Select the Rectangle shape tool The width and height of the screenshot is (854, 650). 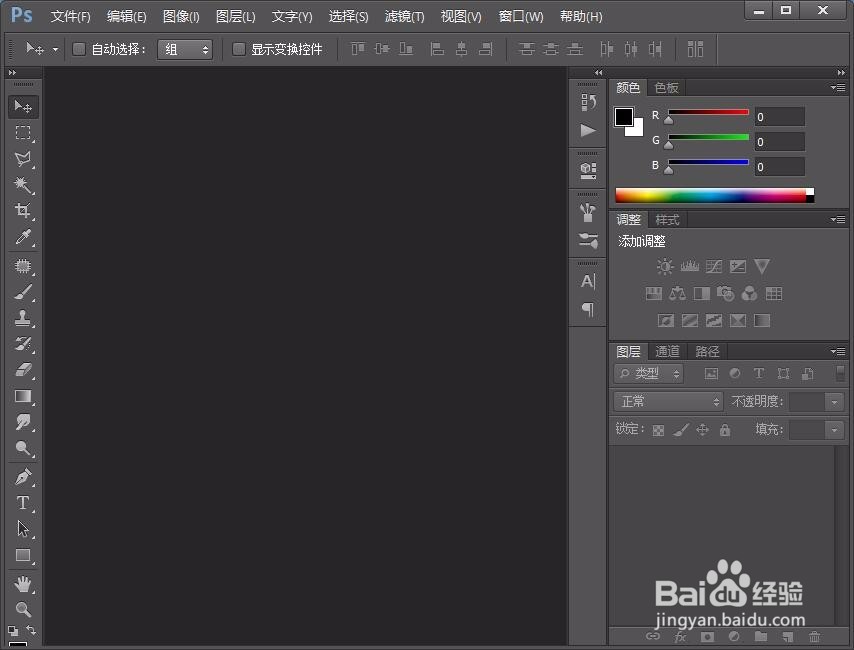click(23, 555)
